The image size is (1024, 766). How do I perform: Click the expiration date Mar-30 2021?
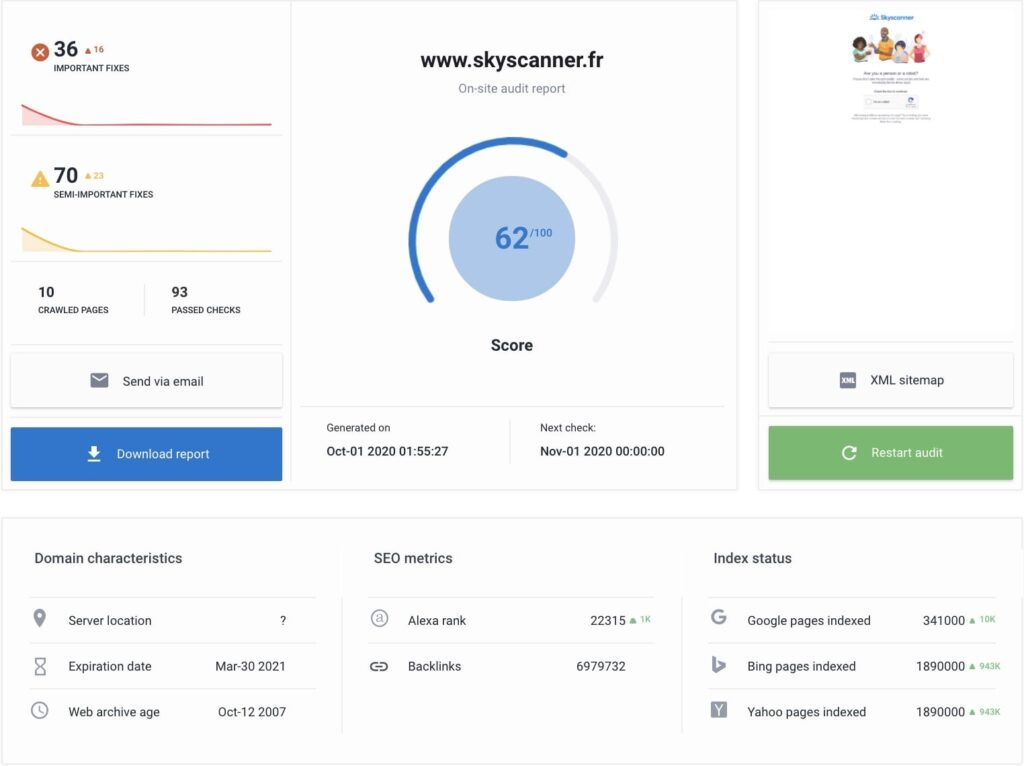click(251, 666)
